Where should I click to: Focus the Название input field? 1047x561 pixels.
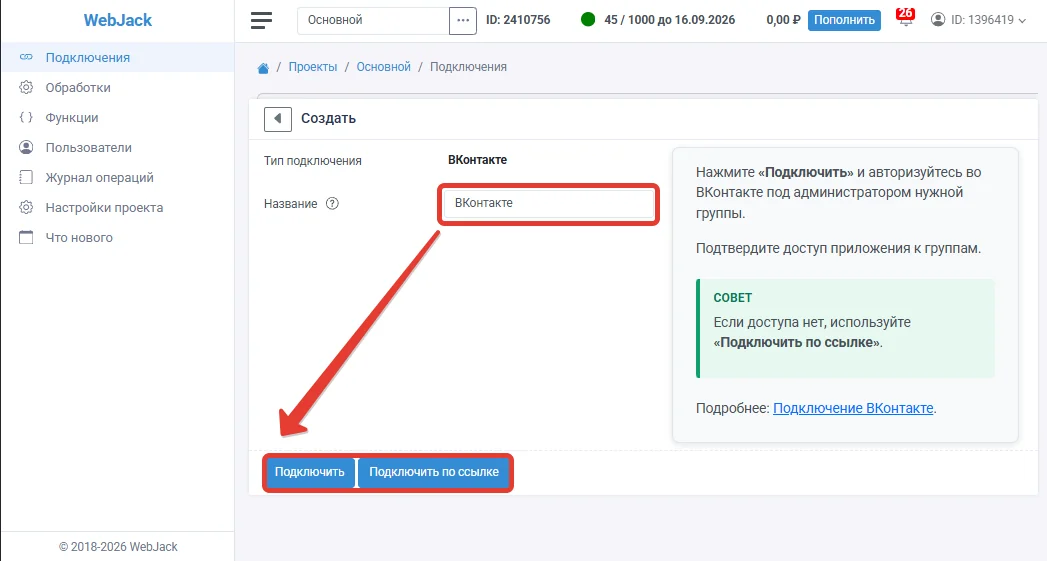(x=549, y=204)
